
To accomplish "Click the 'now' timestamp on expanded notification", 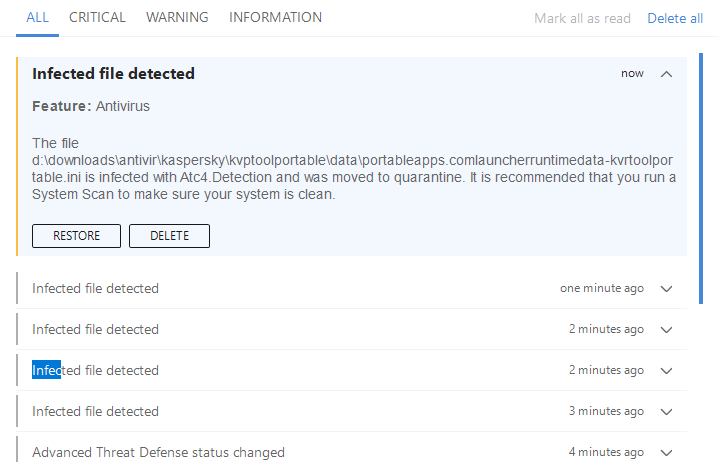I will tap(632, 73).
